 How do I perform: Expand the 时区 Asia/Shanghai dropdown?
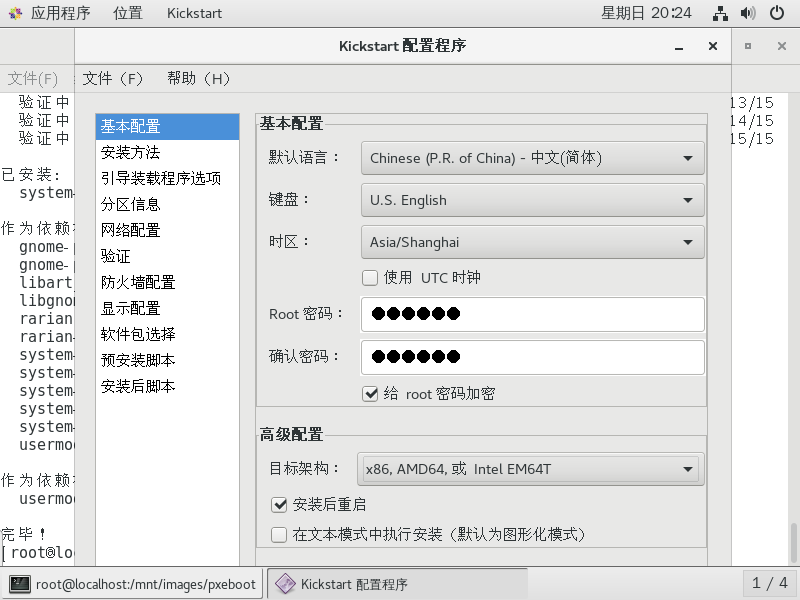tap(533, 242)
